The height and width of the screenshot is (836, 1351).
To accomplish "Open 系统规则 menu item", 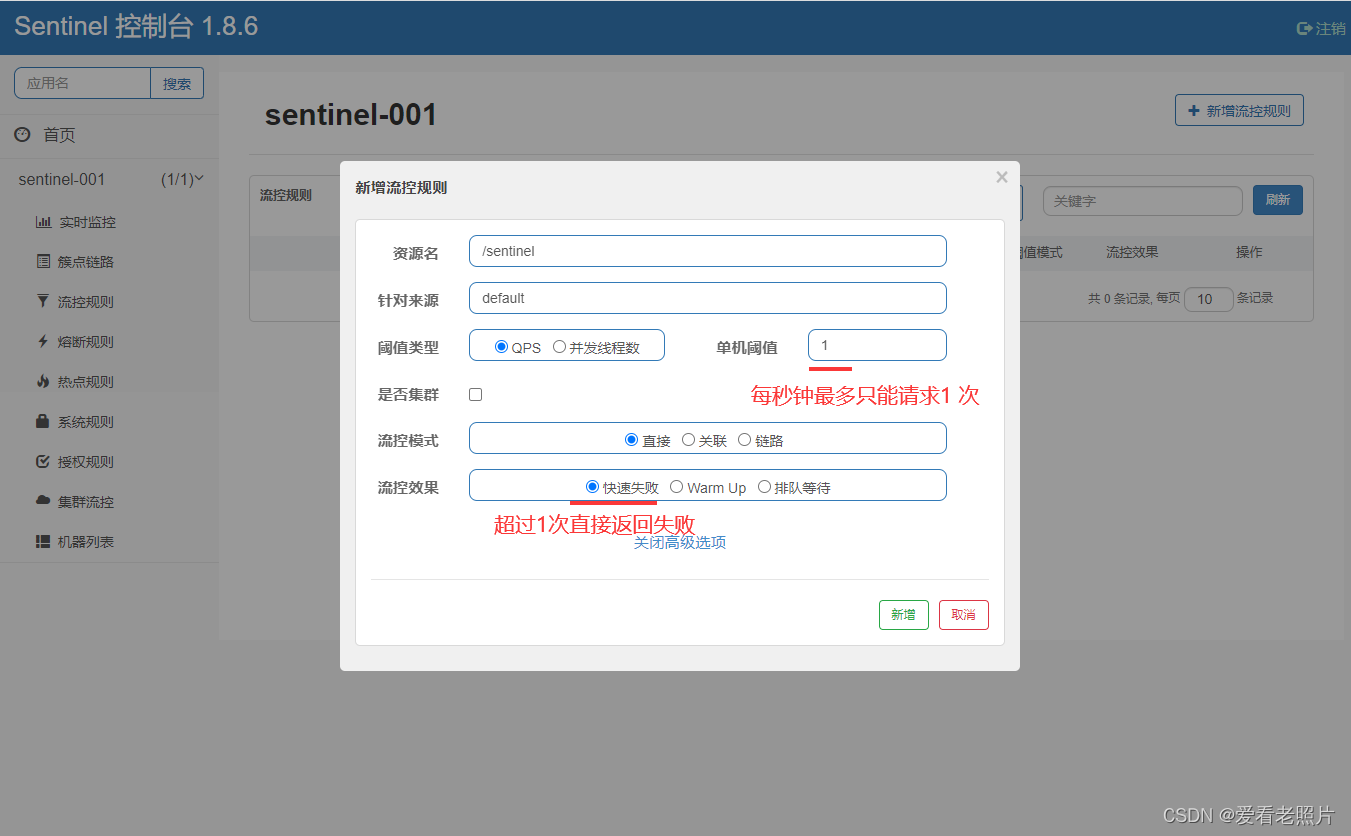I will point(86,422).
